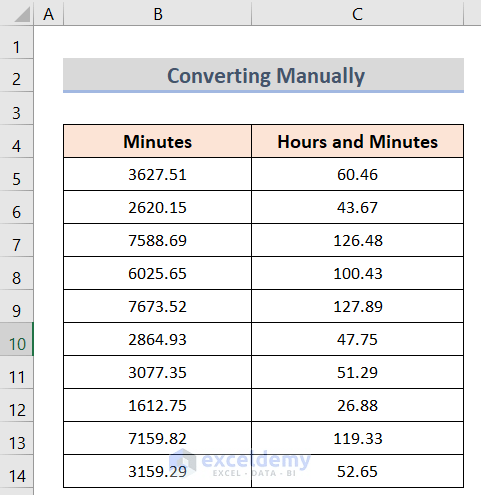This screenshot has width=481, height=495.
Task: Select cell with 52.65
Action: pyautogui.click(x=357, y=471)
